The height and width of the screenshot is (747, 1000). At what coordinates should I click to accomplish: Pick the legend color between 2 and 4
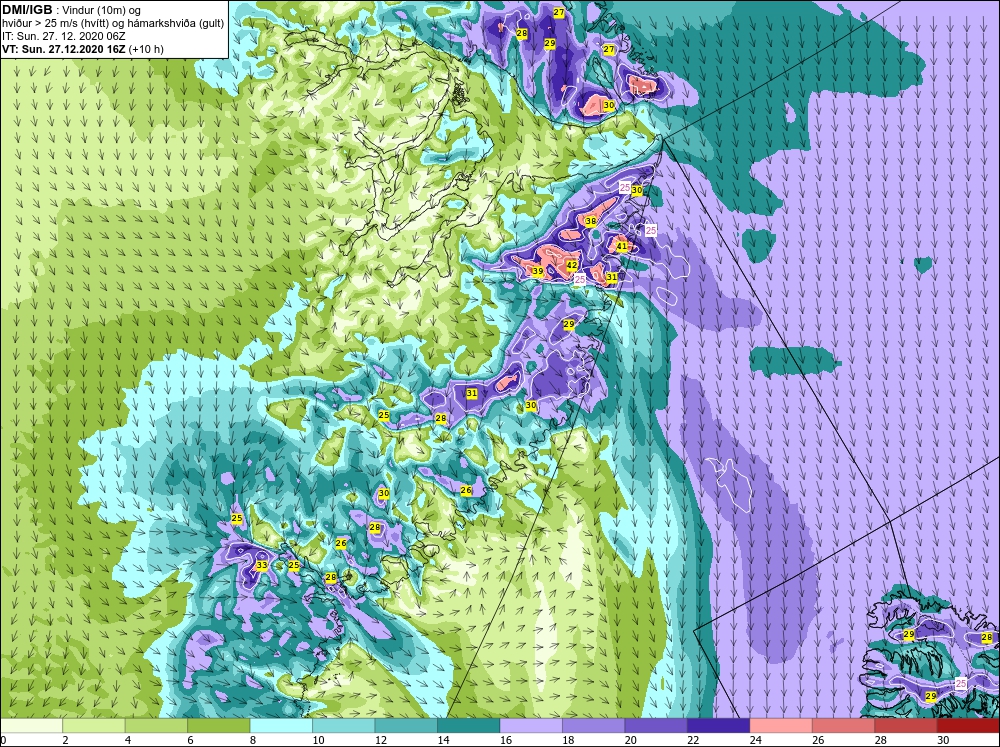[94, 726]
